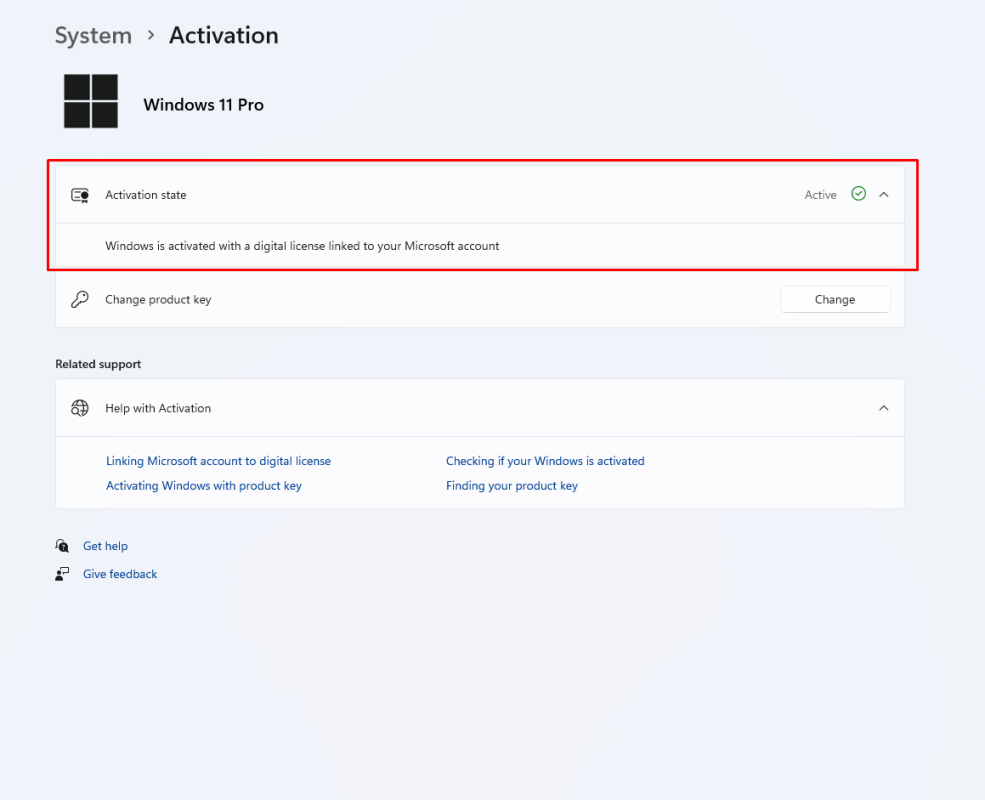Click the Active status text
Viewport: 985px width, 800px height.
click(820, 195)
